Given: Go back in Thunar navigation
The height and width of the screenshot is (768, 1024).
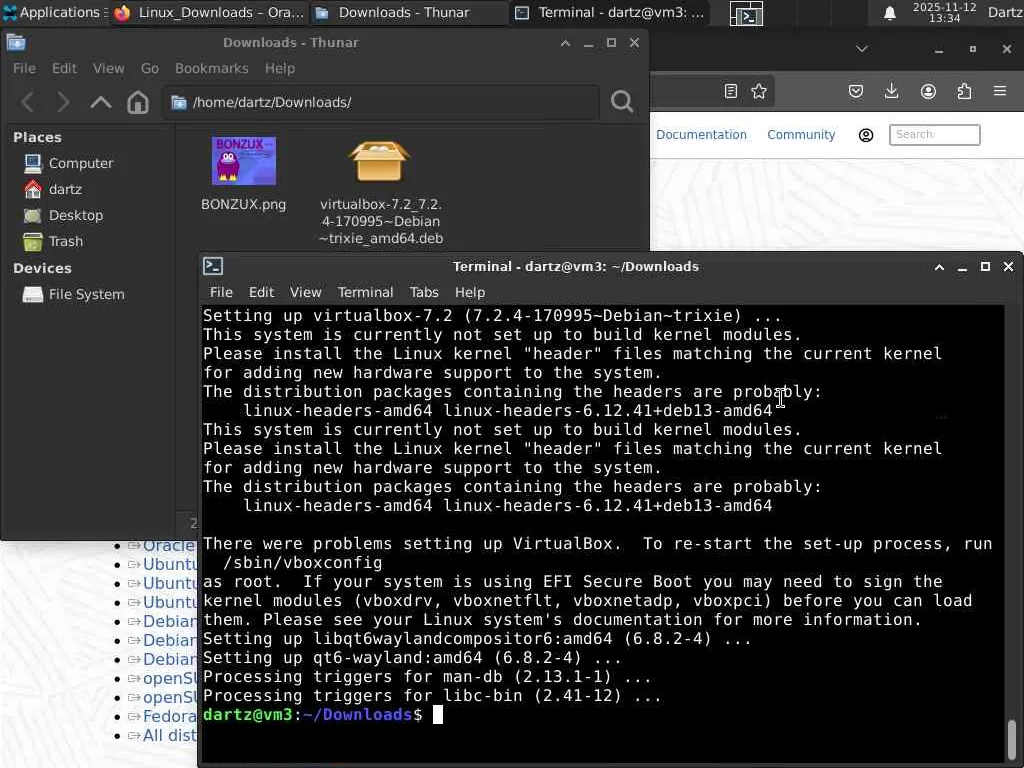Looking at the screenshot, I should [x=27, y=103].
